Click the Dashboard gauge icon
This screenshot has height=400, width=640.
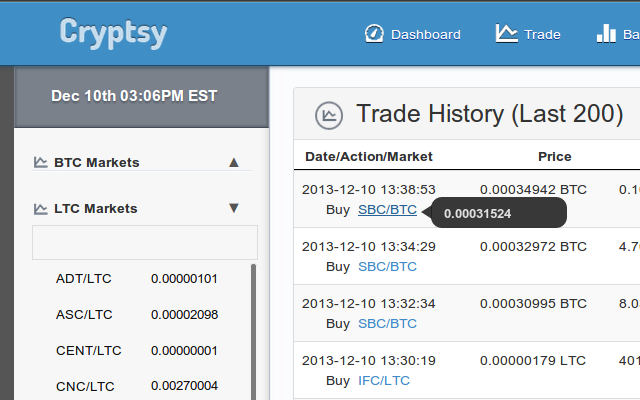[x=374, y=34]
